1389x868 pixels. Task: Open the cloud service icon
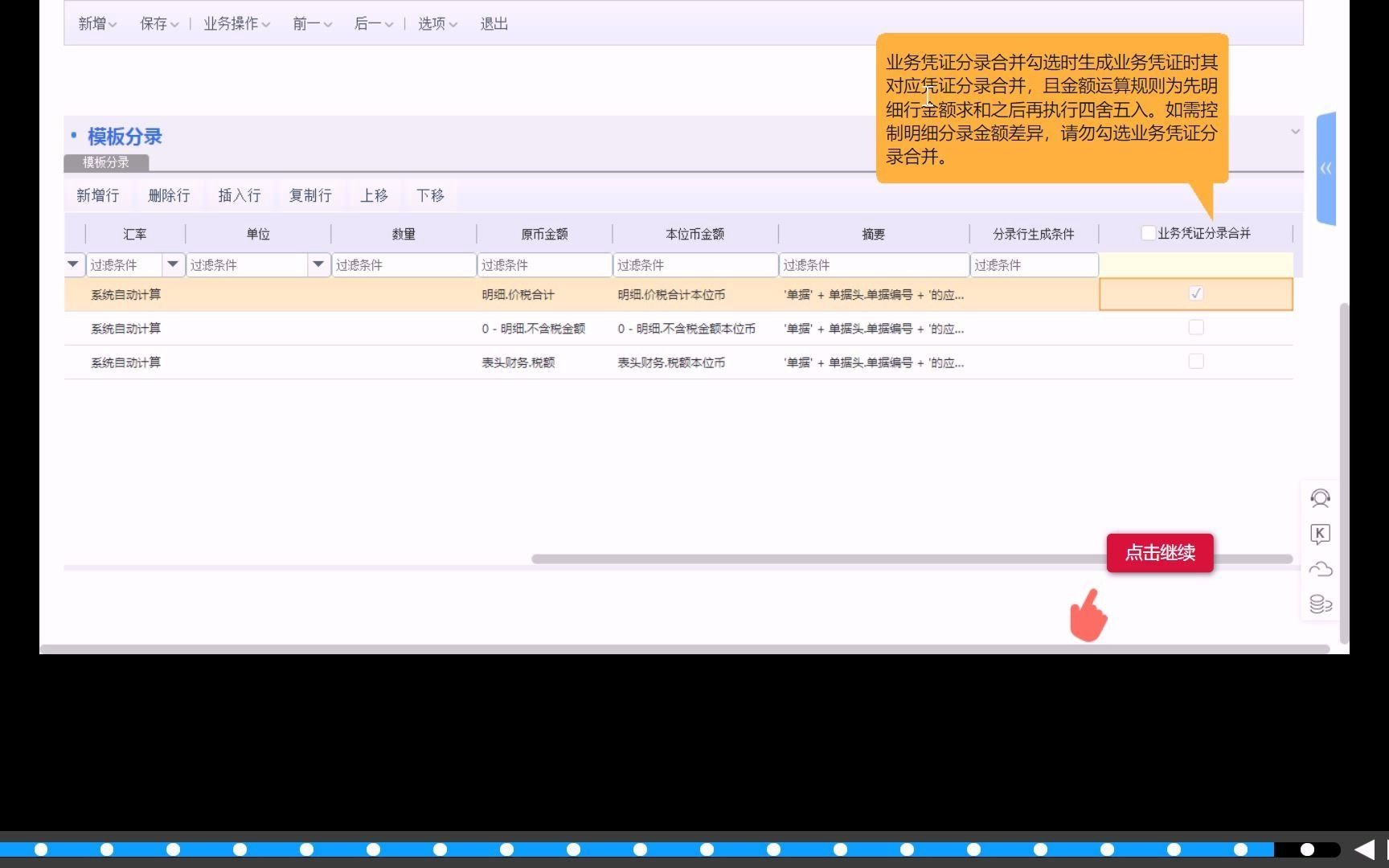click(x=1321, y=569)
